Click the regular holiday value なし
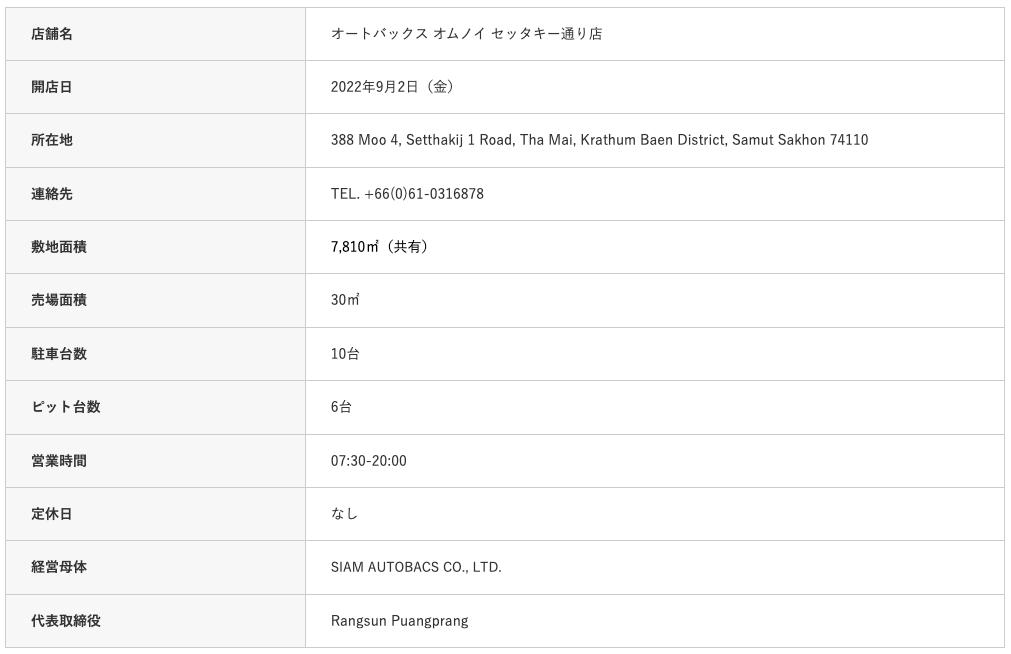The height and width of the screenshot is (654, 1011). point(344,514)
